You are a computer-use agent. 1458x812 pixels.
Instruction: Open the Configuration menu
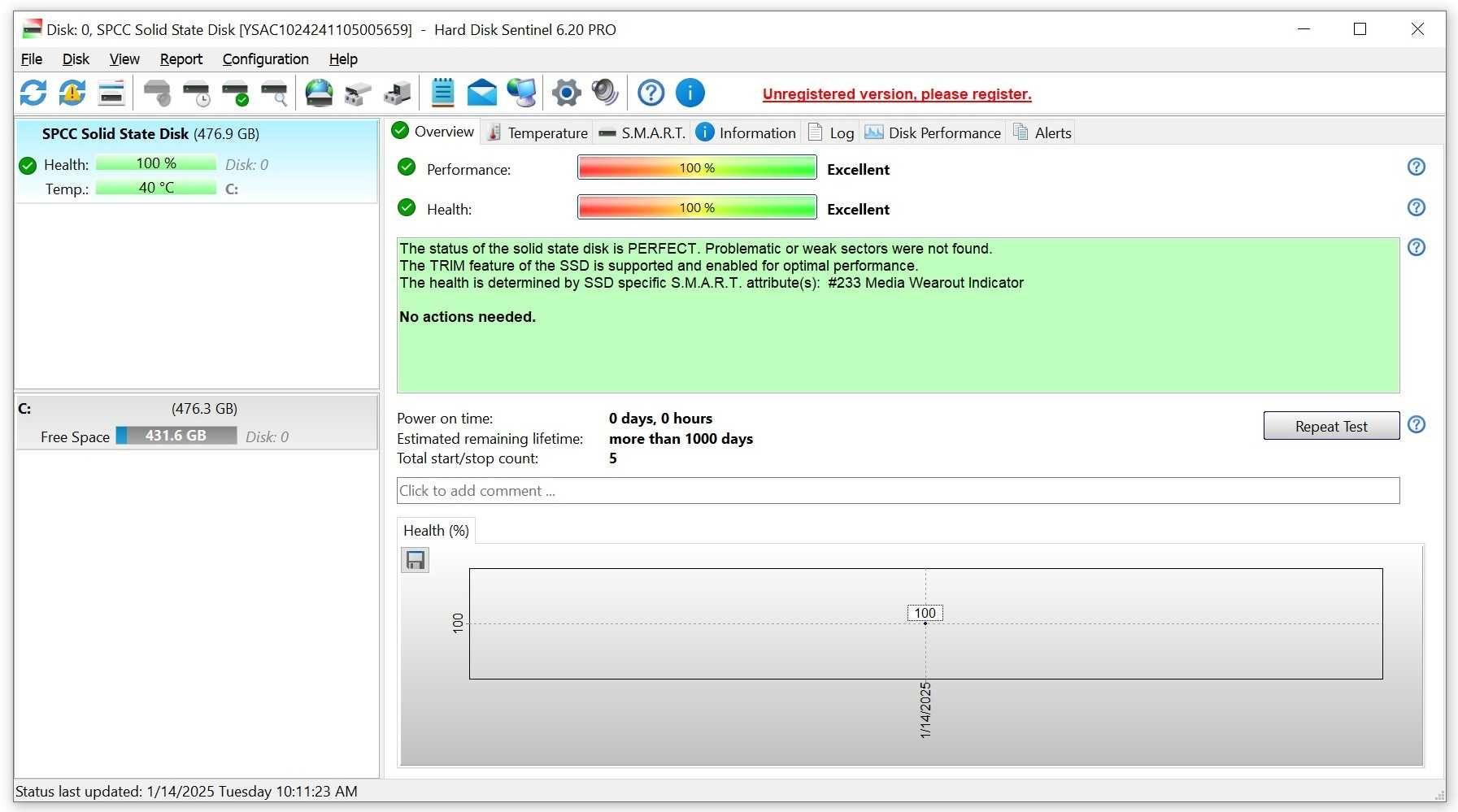pyautogui.click(x=266, y=59)
